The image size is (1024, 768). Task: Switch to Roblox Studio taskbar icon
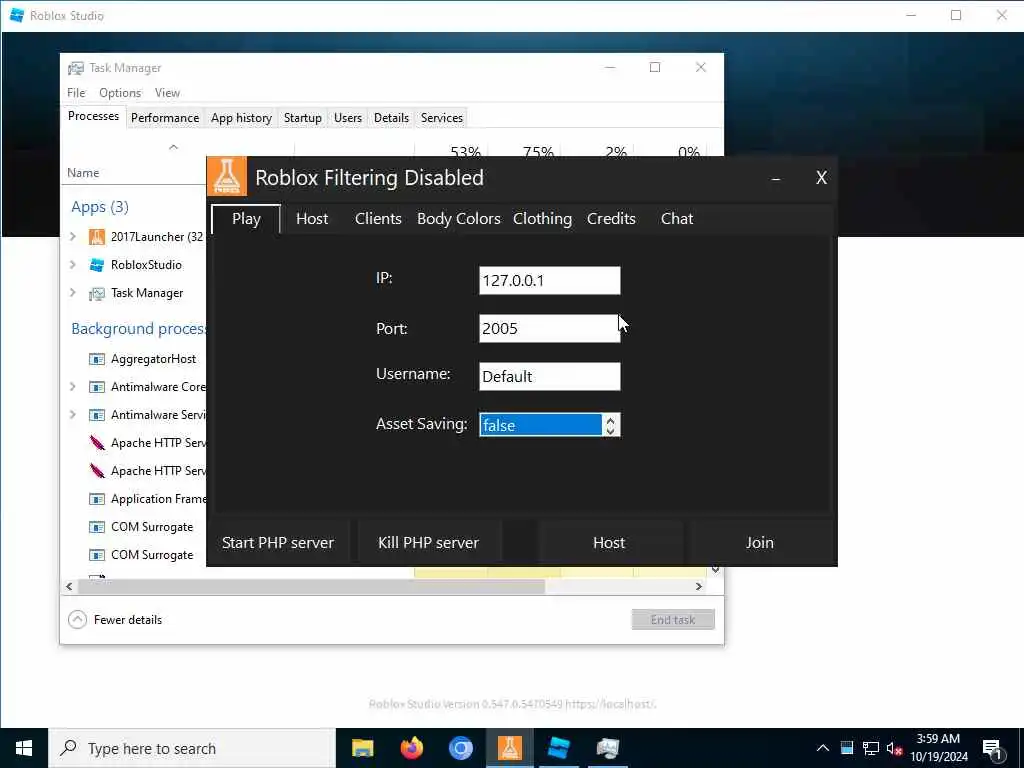click(558, 748)
